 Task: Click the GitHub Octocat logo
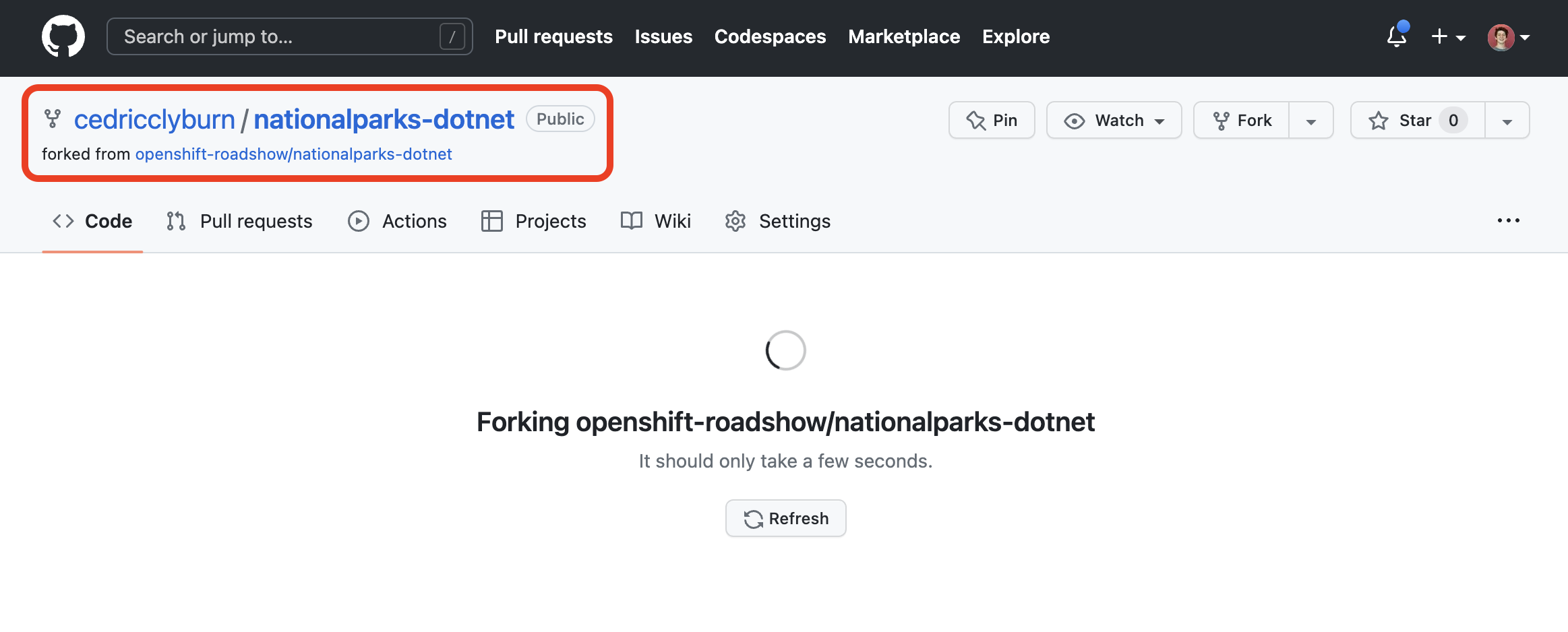pos(63,36)
